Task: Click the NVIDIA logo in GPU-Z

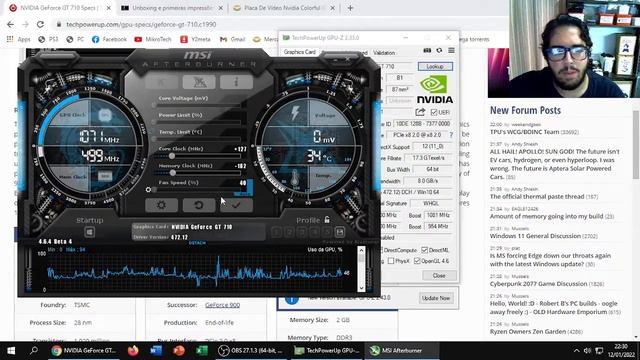Action: pos(435,90)
